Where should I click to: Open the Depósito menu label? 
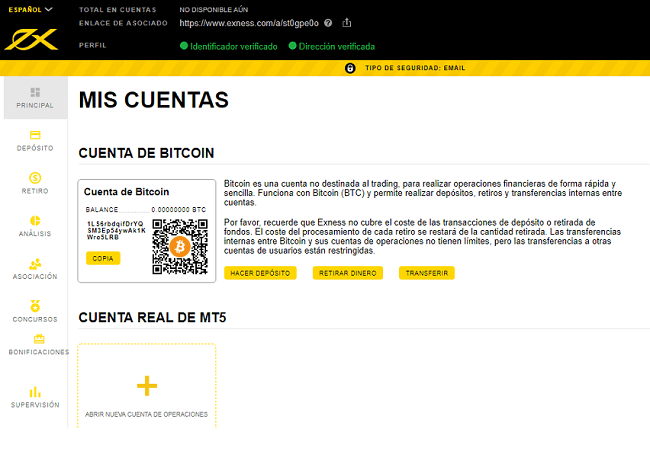35,148
